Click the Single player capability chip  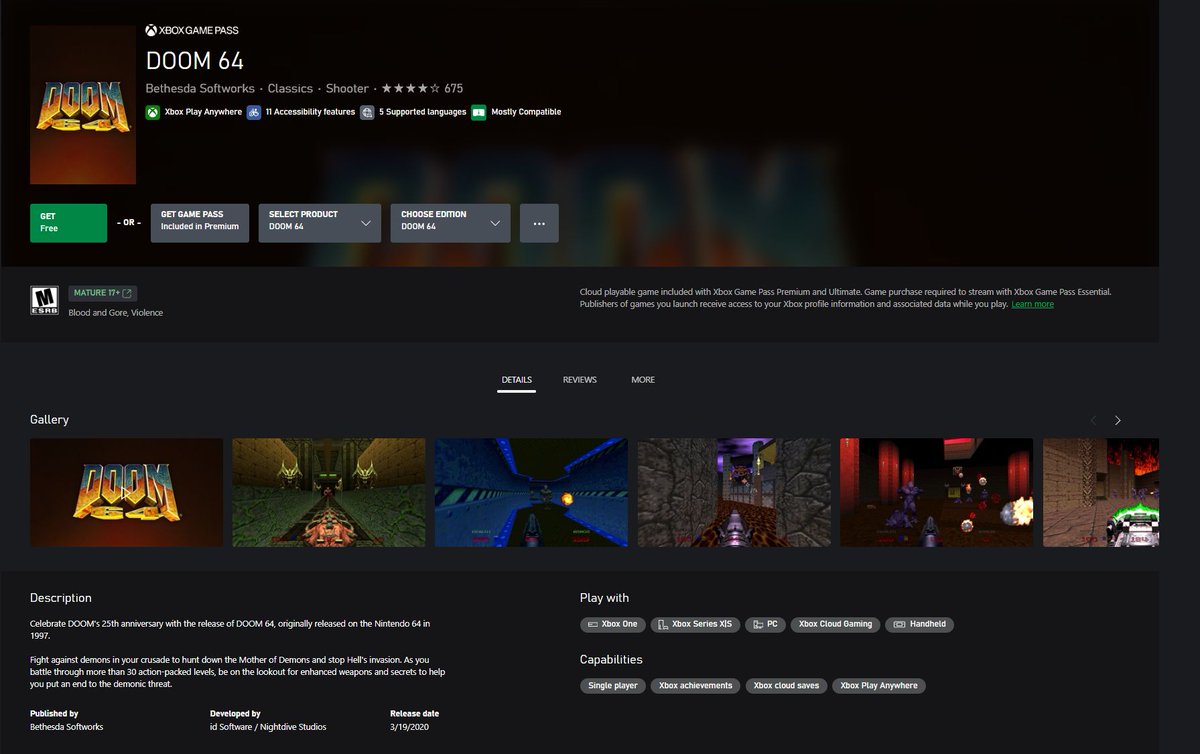click(x=612, y=686)
